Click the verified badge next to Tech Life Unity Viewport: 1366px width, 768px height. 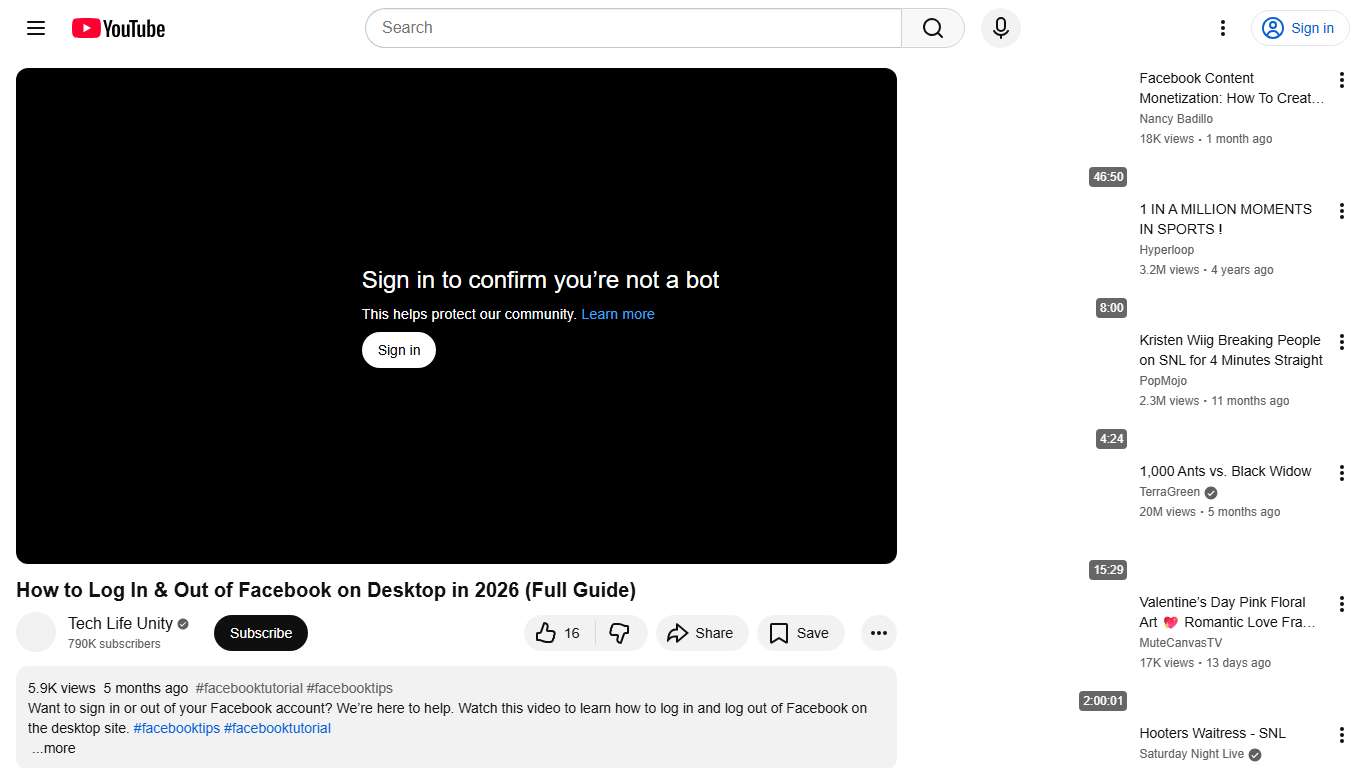[x=182, y=623]
